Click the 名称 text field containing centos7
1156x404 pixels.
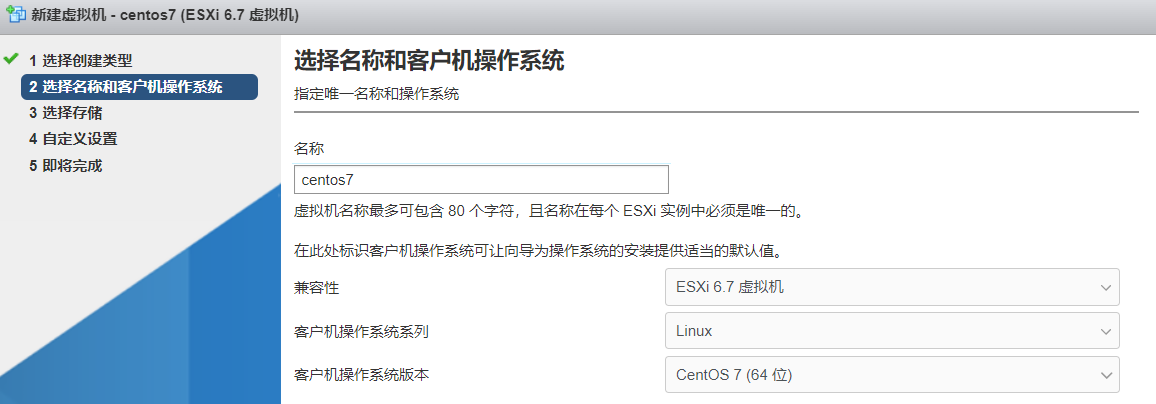click(481, 179)
